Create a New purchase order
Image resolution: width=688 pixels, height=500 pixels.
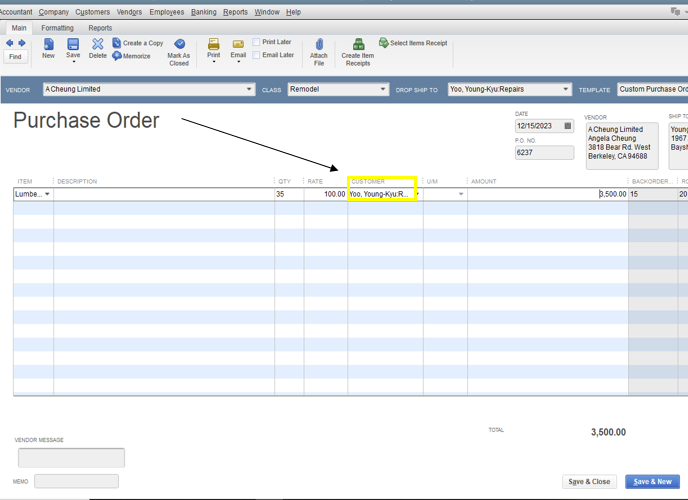point(48,48)
